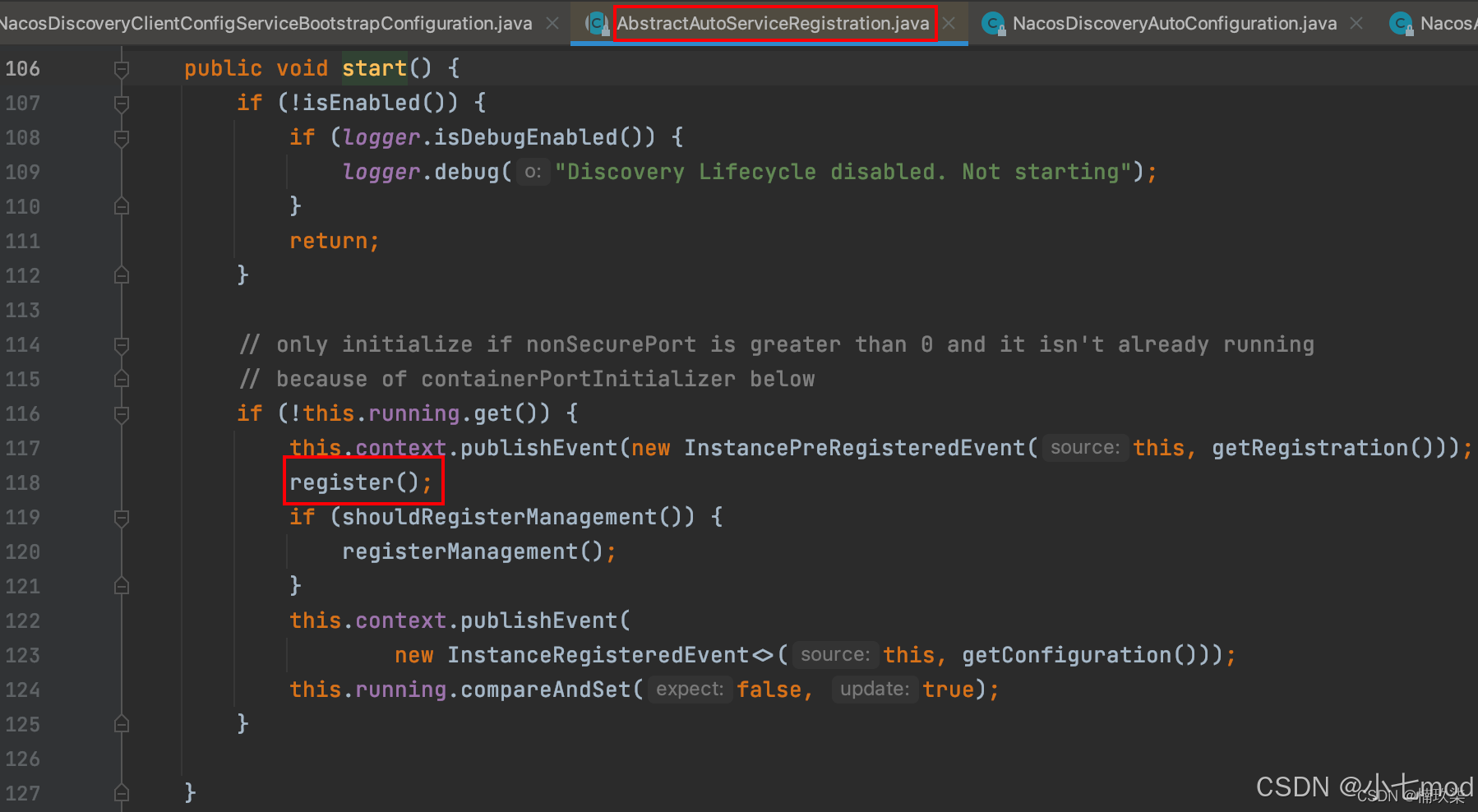Image resolution: width=1478 pixels, height=812 pixels.
Task: Click InstanceRegisteredEvent class name
Action: click(598, 655)
